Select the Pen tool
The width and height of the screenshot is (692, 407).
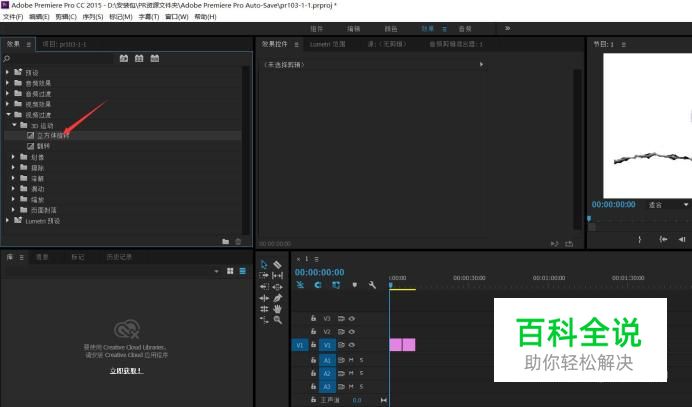tap(278, 298)
